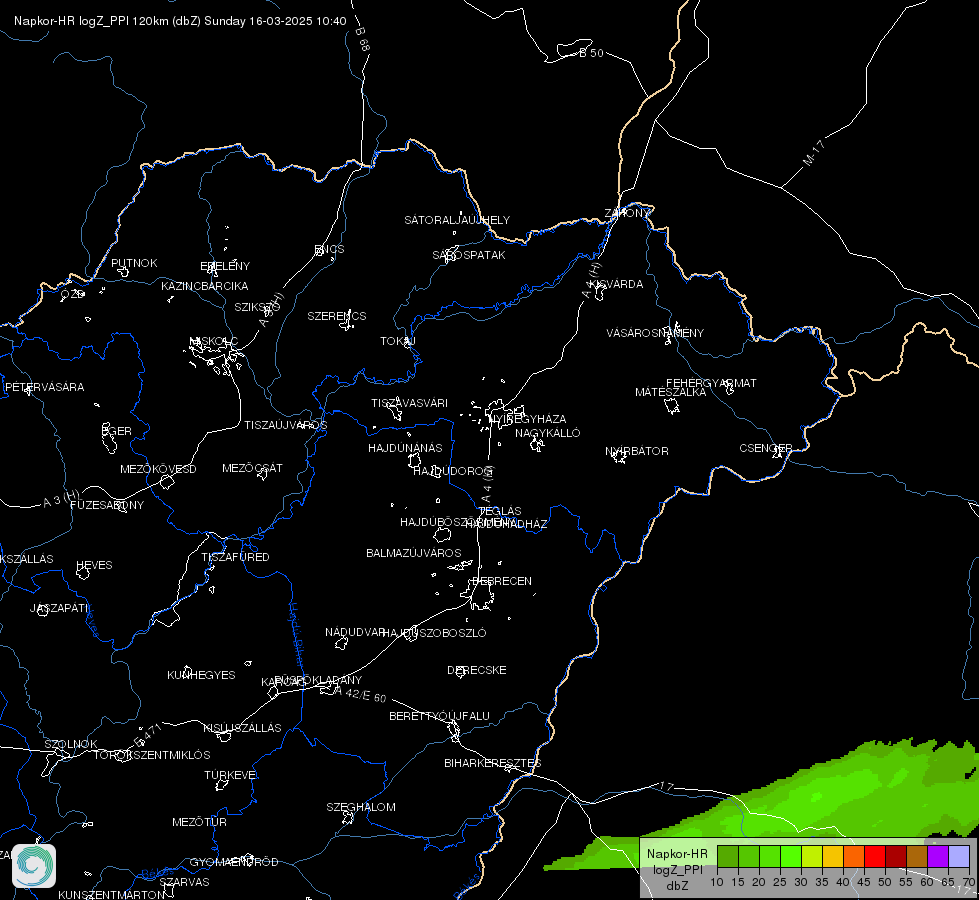Click the KISVÁRDA town label
Image resolution: width=979 pixels, height=900 pixels.
coord(617,284)
